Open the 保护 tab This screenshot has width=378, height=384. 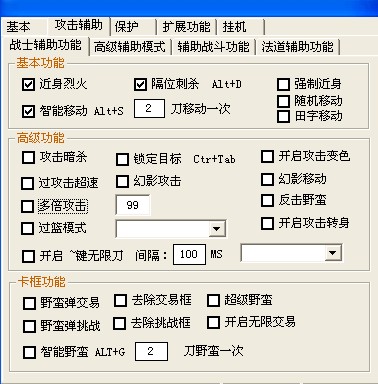click(133, 27)
